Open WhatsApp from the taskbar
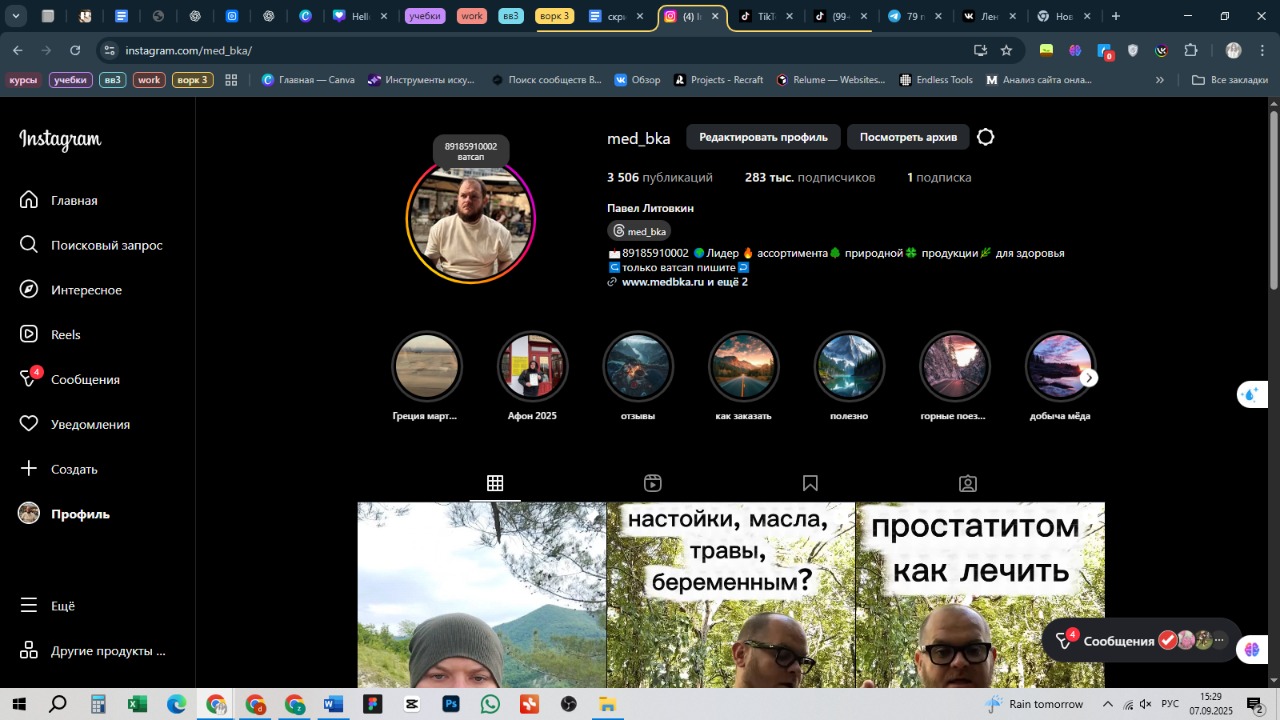 click(490, 704)
